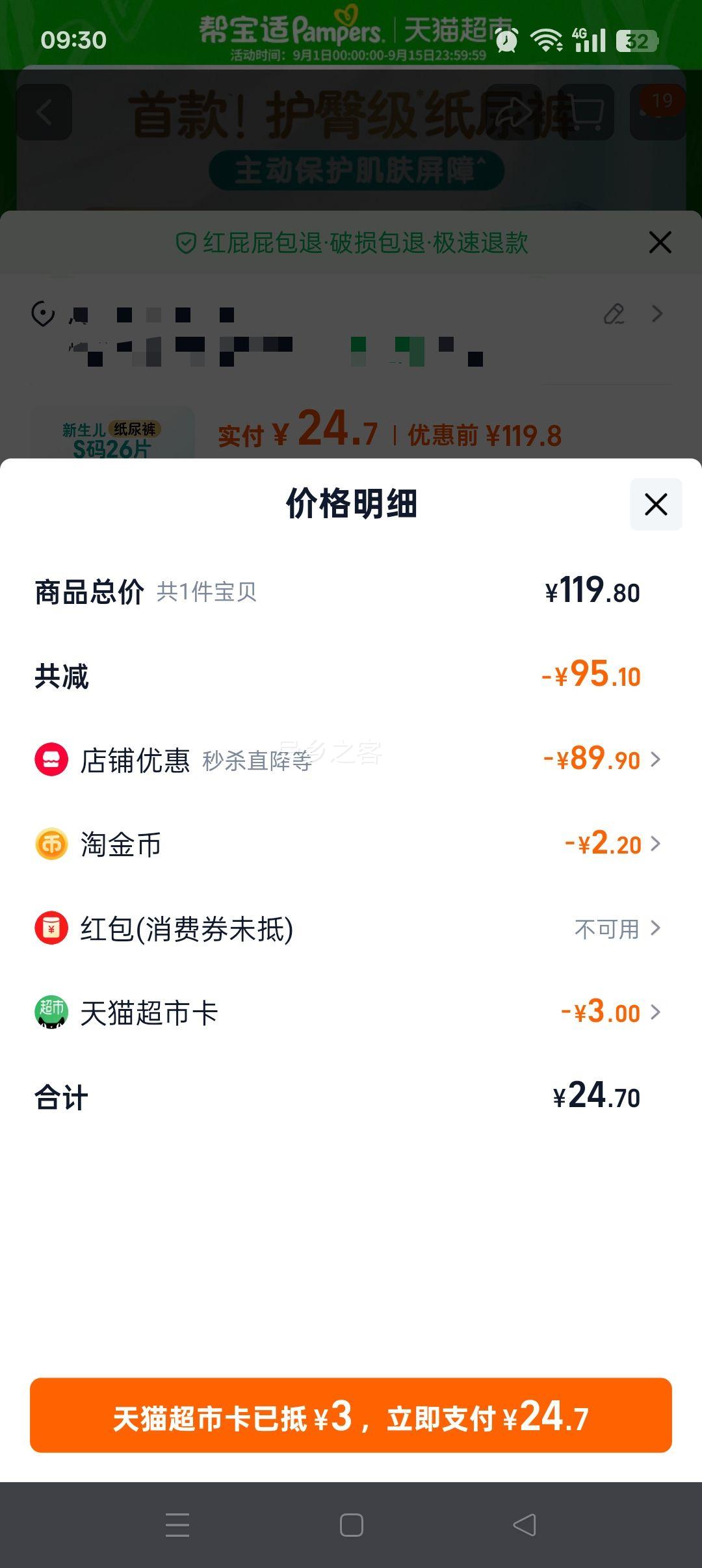Viewport: 702px width, 1568px height.
Task: Pay now with 立即支付 ¥24.7 button
Action: pyautogui.click(x=351, y=1415)
